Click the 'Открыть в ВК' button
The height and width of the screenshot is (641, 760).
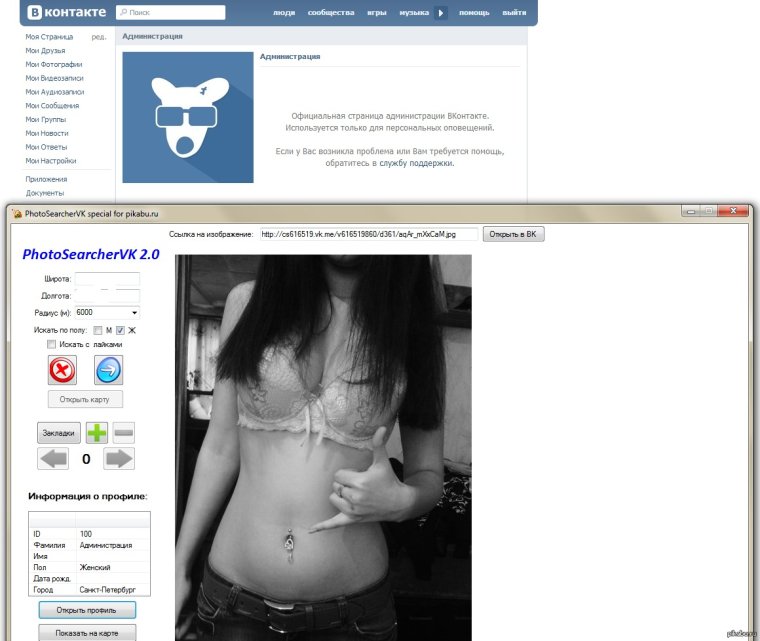(514, 234)
